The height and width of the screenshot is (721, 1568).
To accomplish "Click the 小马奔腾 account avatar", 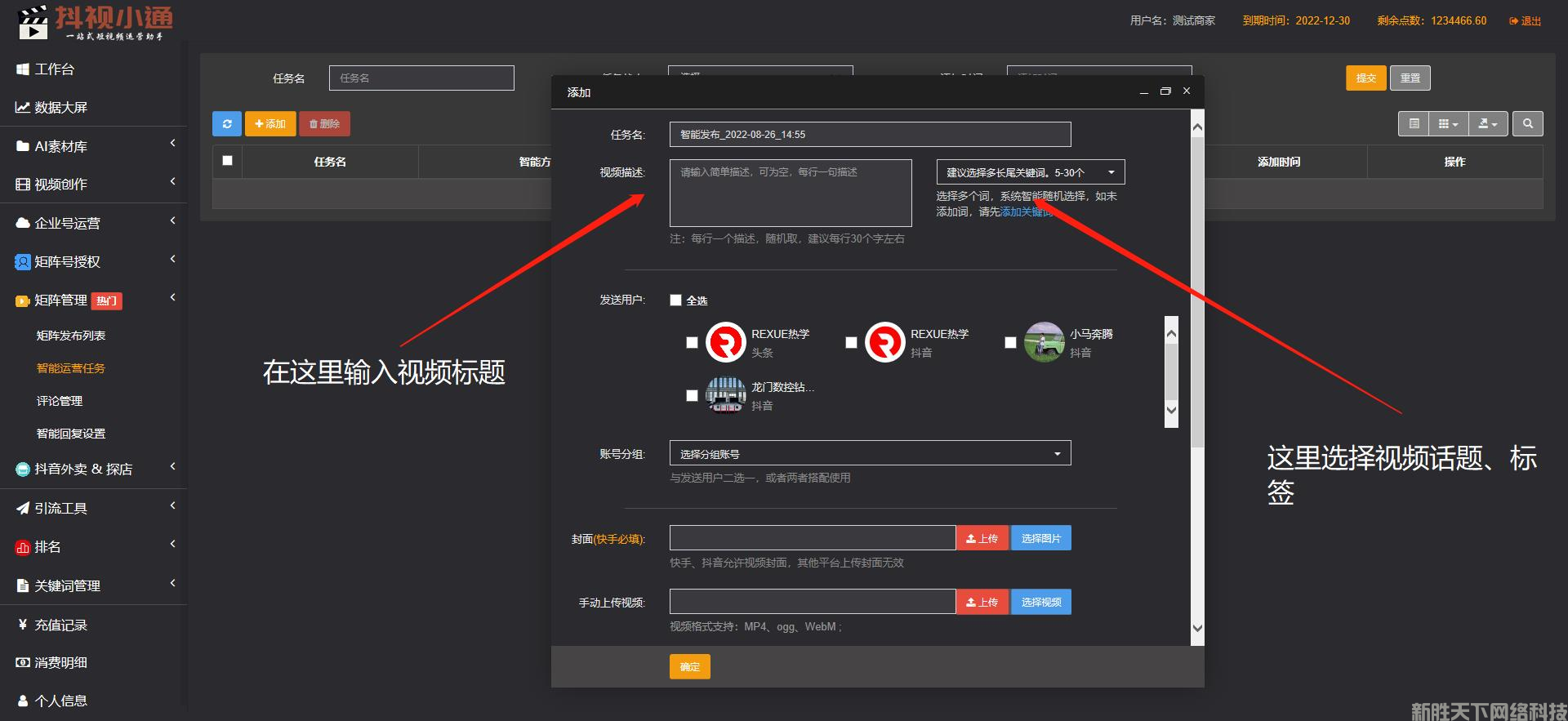I will [x=1044, y=342].
